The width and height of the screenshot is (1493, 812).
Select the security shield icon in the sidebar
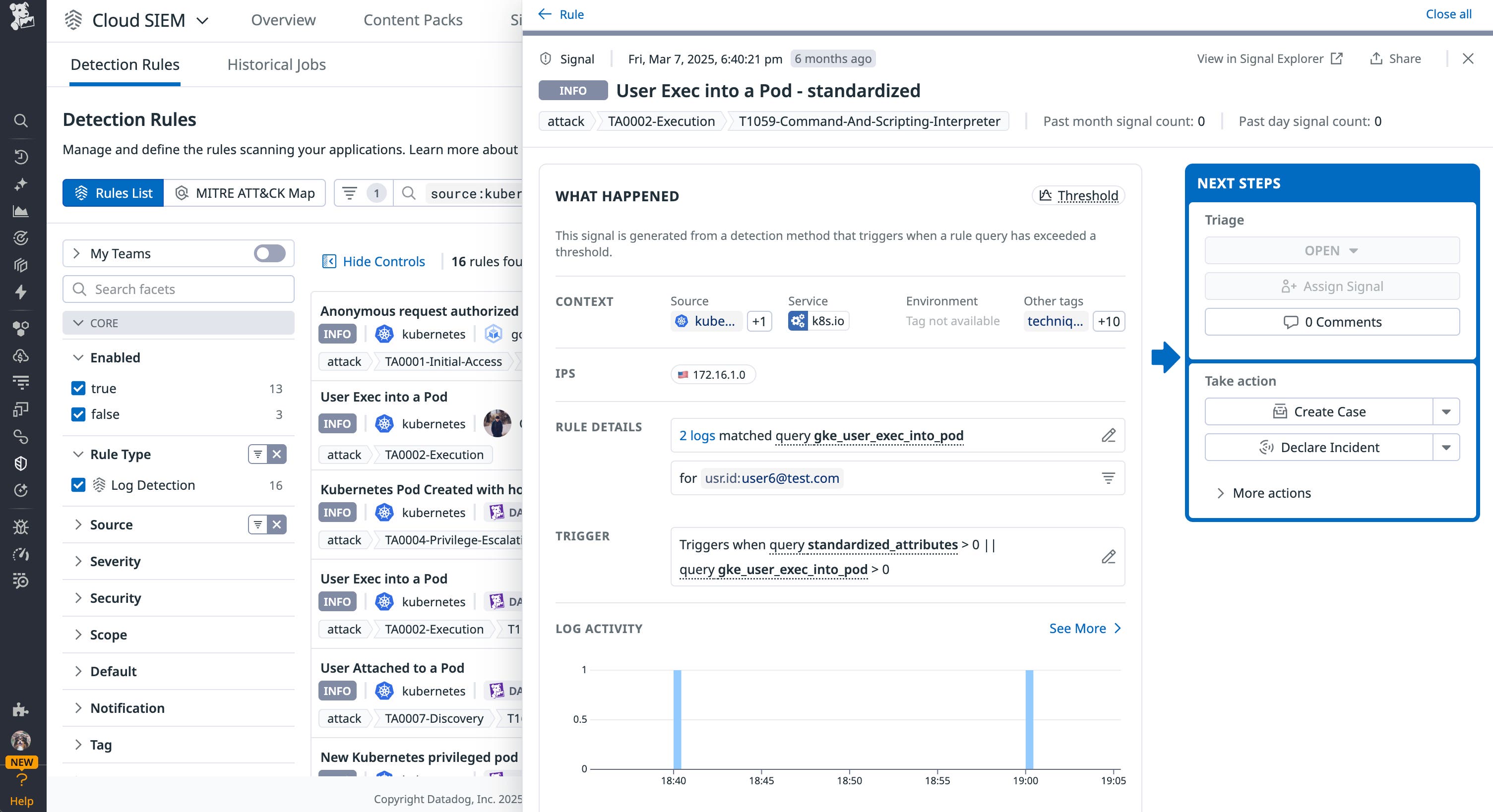point(21,463)
